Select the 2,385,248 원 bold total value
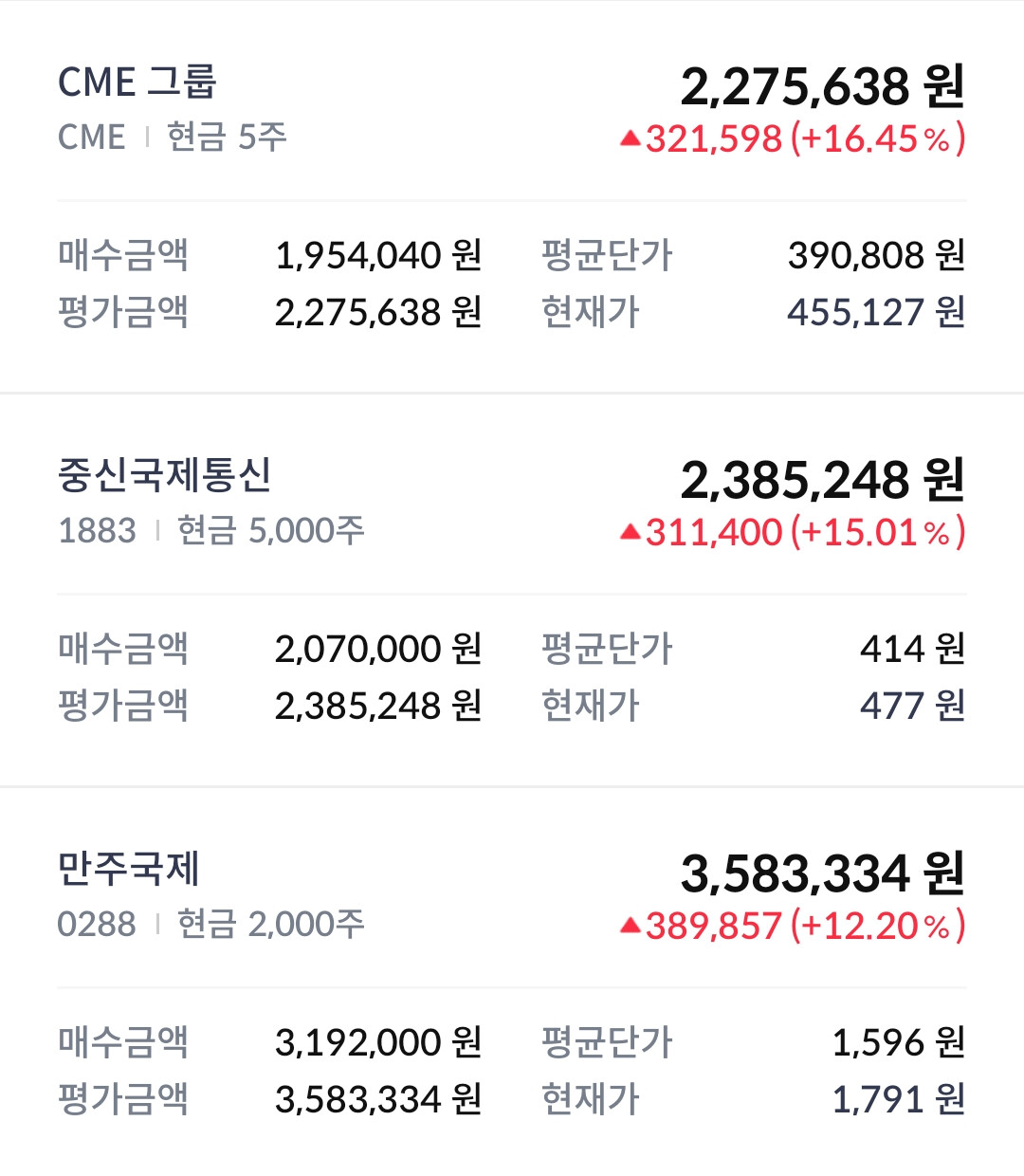 pos(822,481)
